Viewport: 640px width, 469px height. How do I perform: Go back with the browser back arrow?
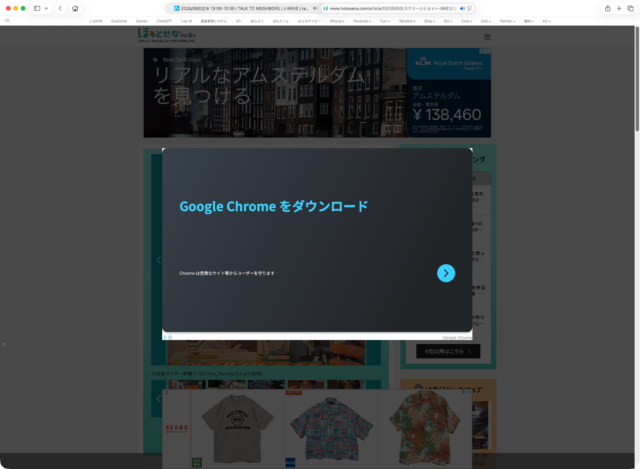pyautogui.click(x=60, y=8)
